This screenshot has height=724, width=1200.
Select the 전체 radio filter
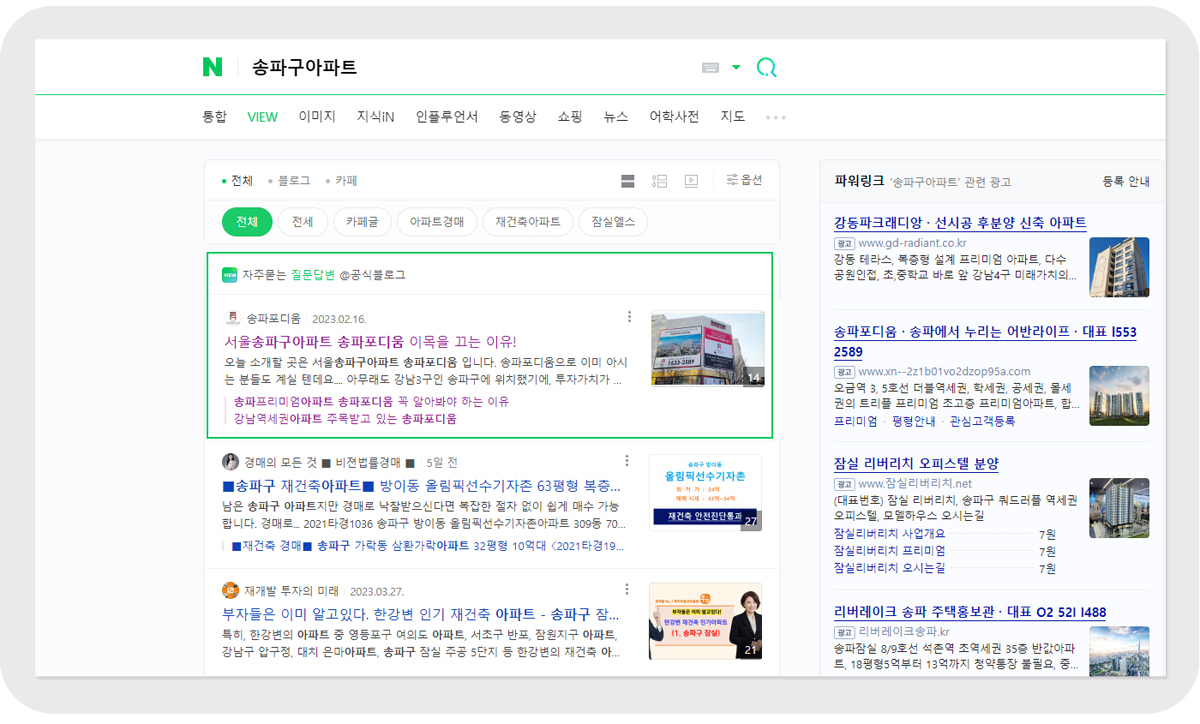238,181
